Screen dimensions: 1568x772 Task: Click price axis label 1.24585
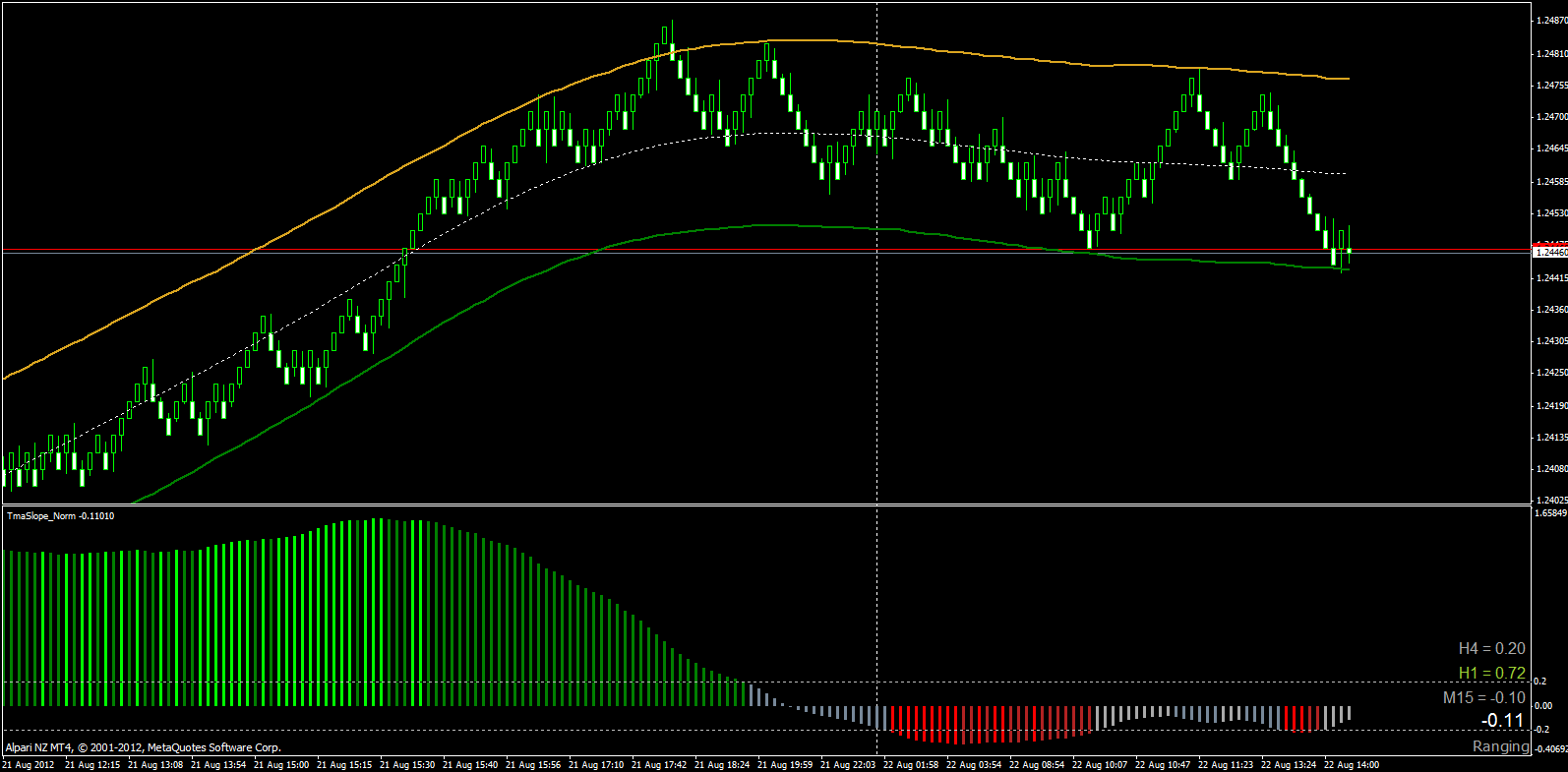[1551, 181]
